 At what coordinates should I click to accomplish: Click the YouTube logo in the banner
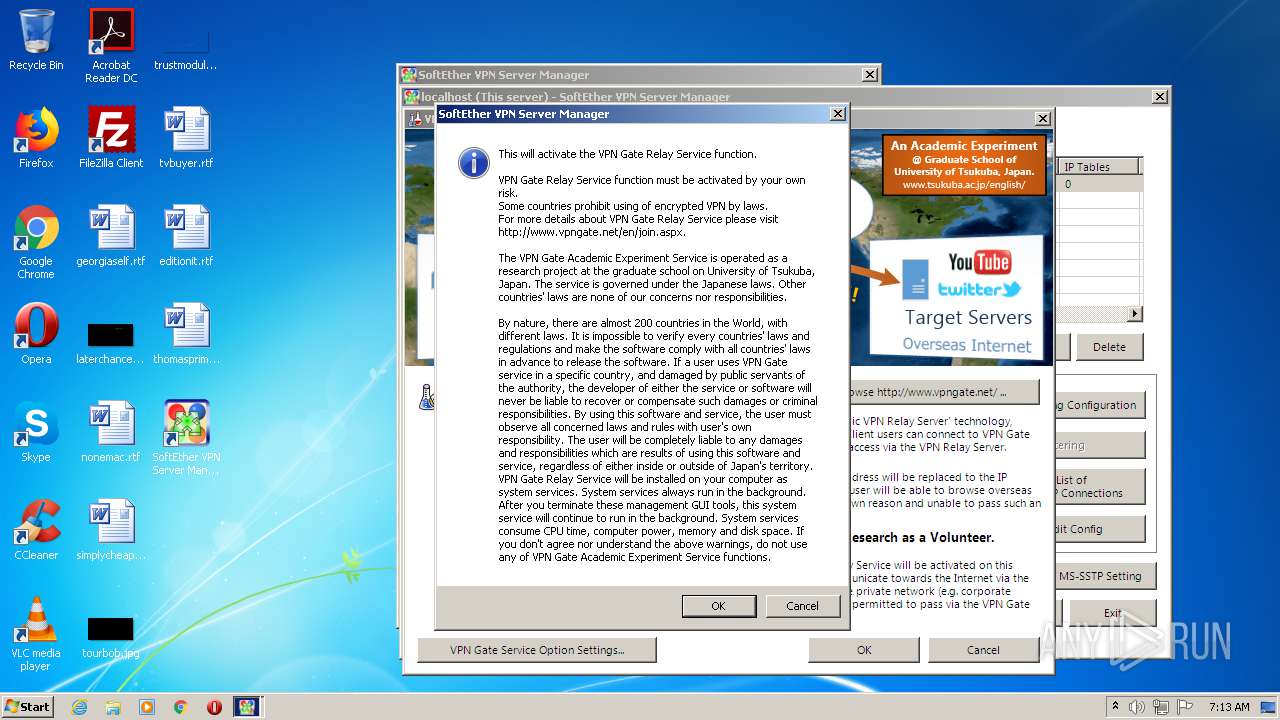coord(979,263)
